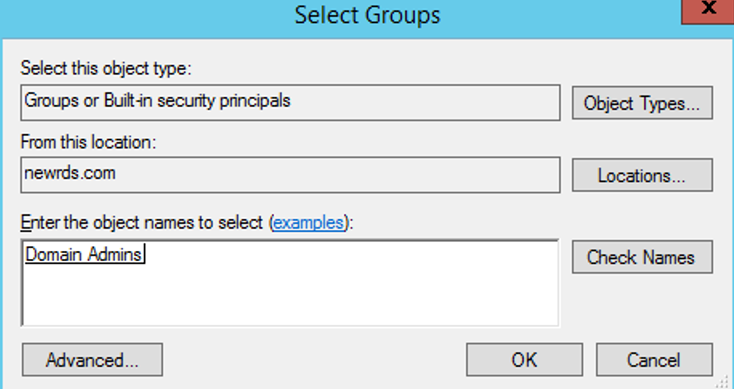Click the 'Select this object type' label
The height and width of the screenshot is (389, 734).
[106, 68]
